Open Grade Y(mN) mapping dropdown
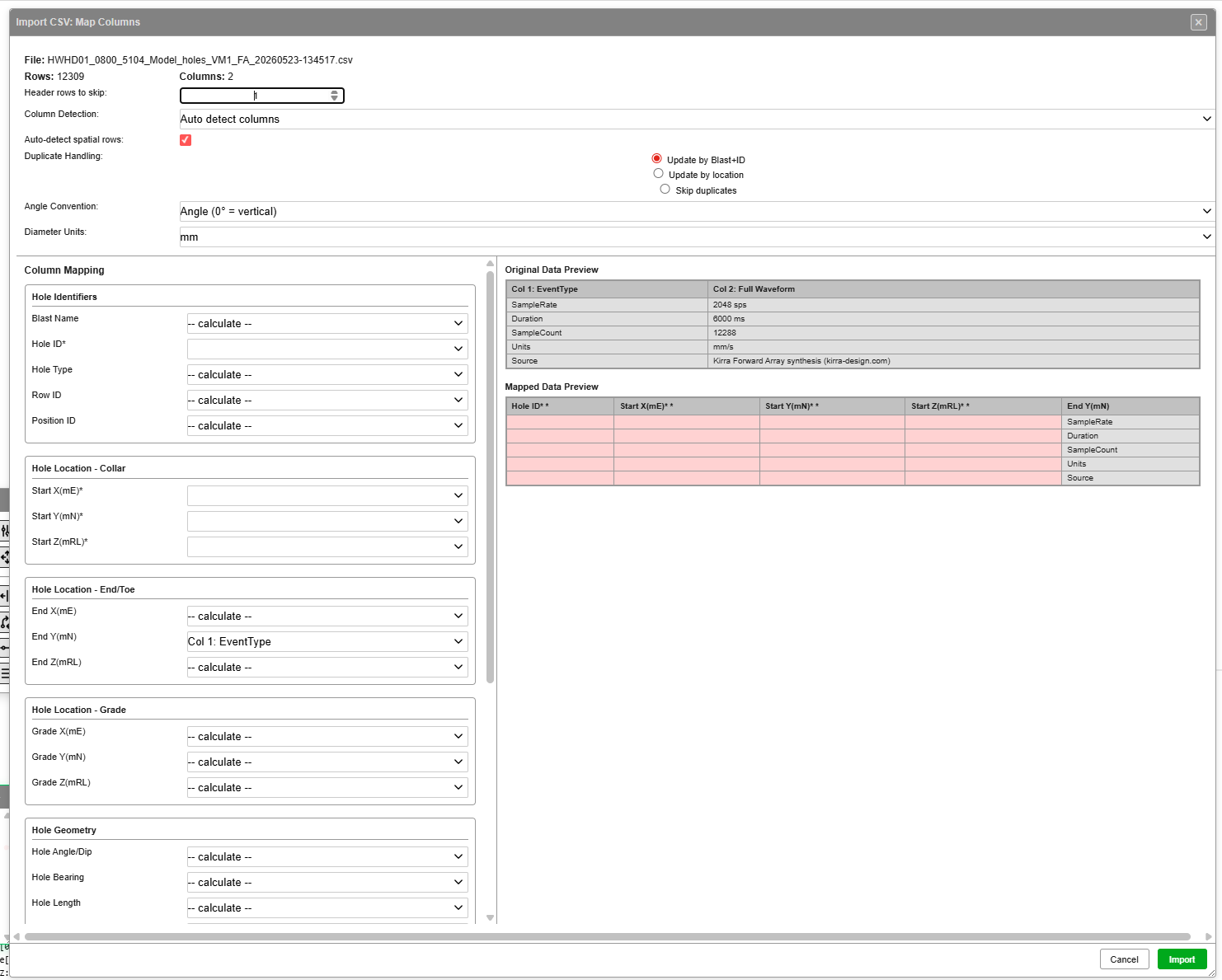 click(327, 762)
